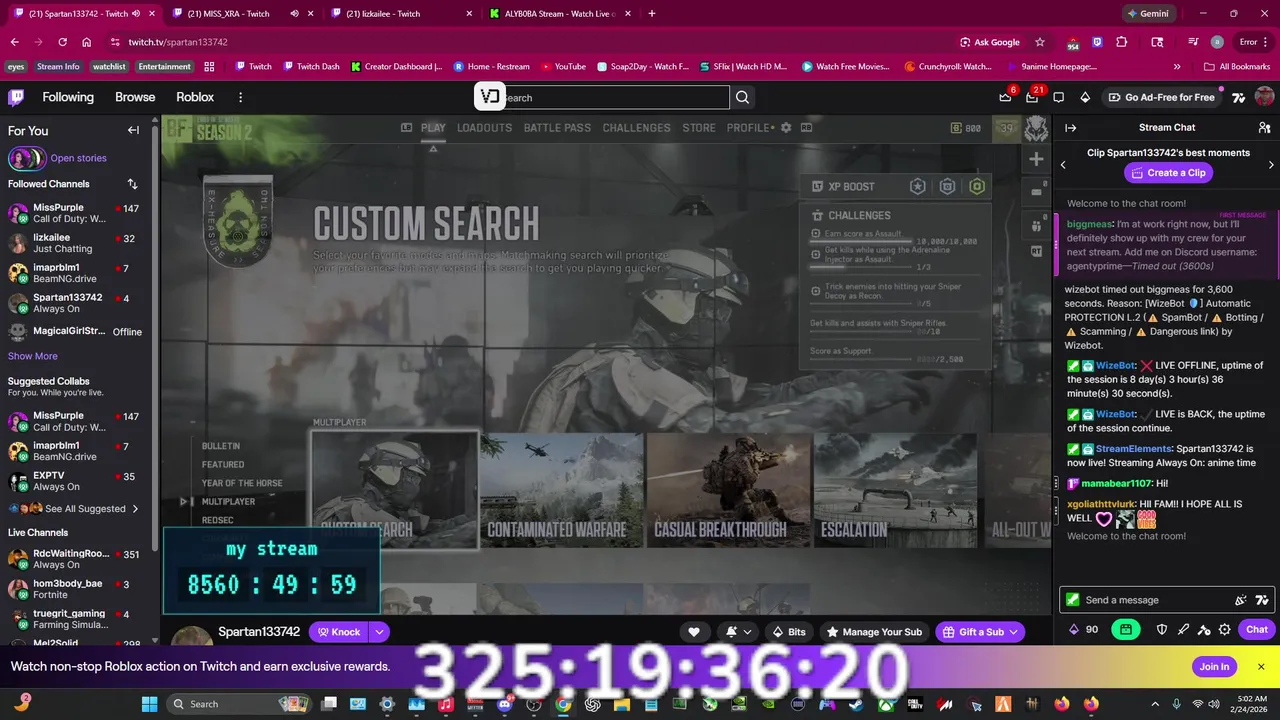Click the Bits cheer button
1280x720 pixels.
click(x=790, y=632)
